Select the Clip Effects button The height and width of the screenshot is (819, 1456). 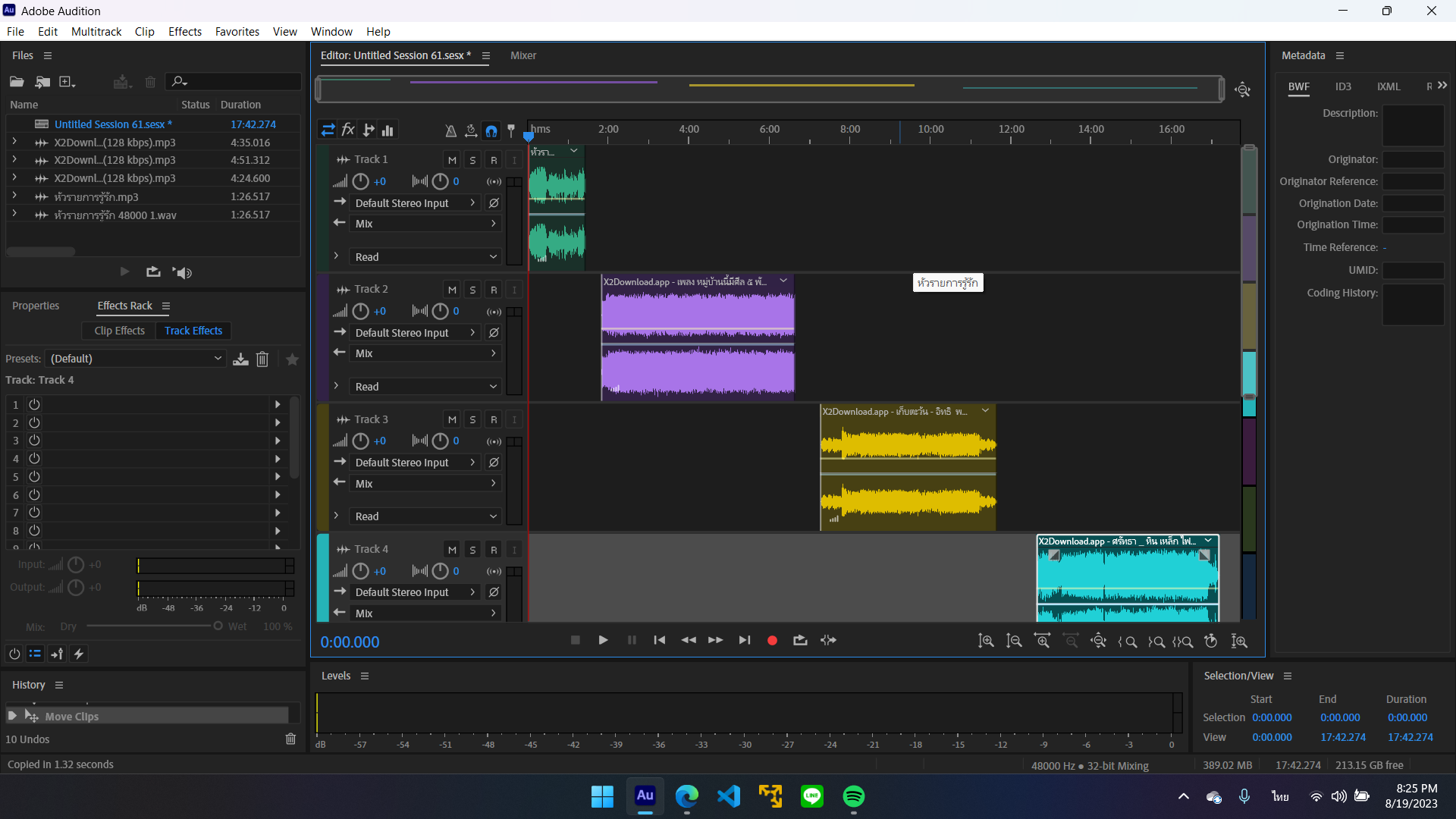(x=119, y=331)
